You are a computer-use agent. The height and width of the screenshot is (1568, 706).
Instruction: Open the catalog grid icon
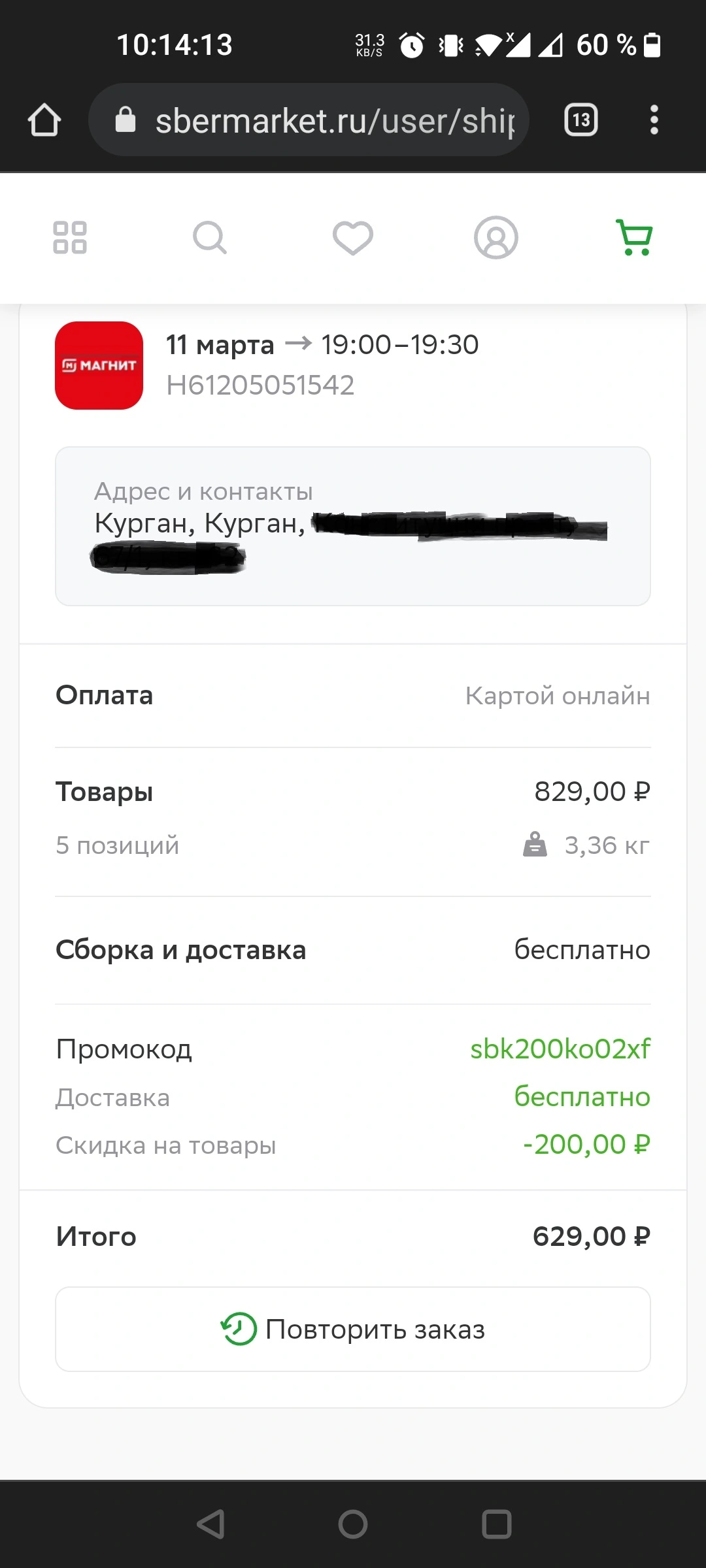click(x=70, y=237)
